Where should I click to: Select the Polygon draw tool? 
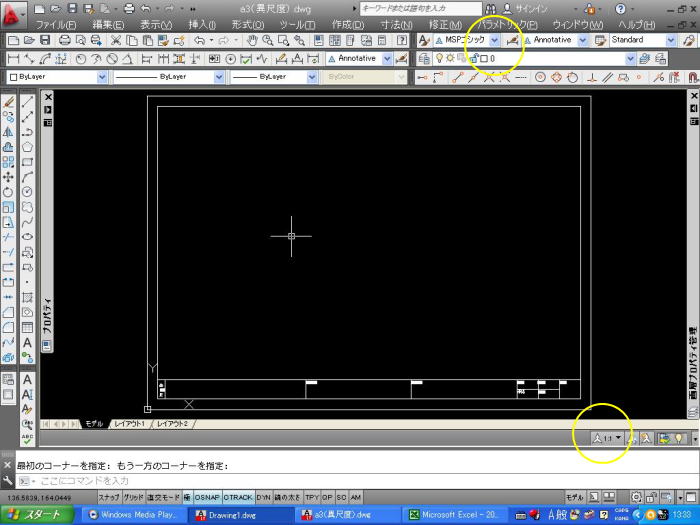coord(27,147)
